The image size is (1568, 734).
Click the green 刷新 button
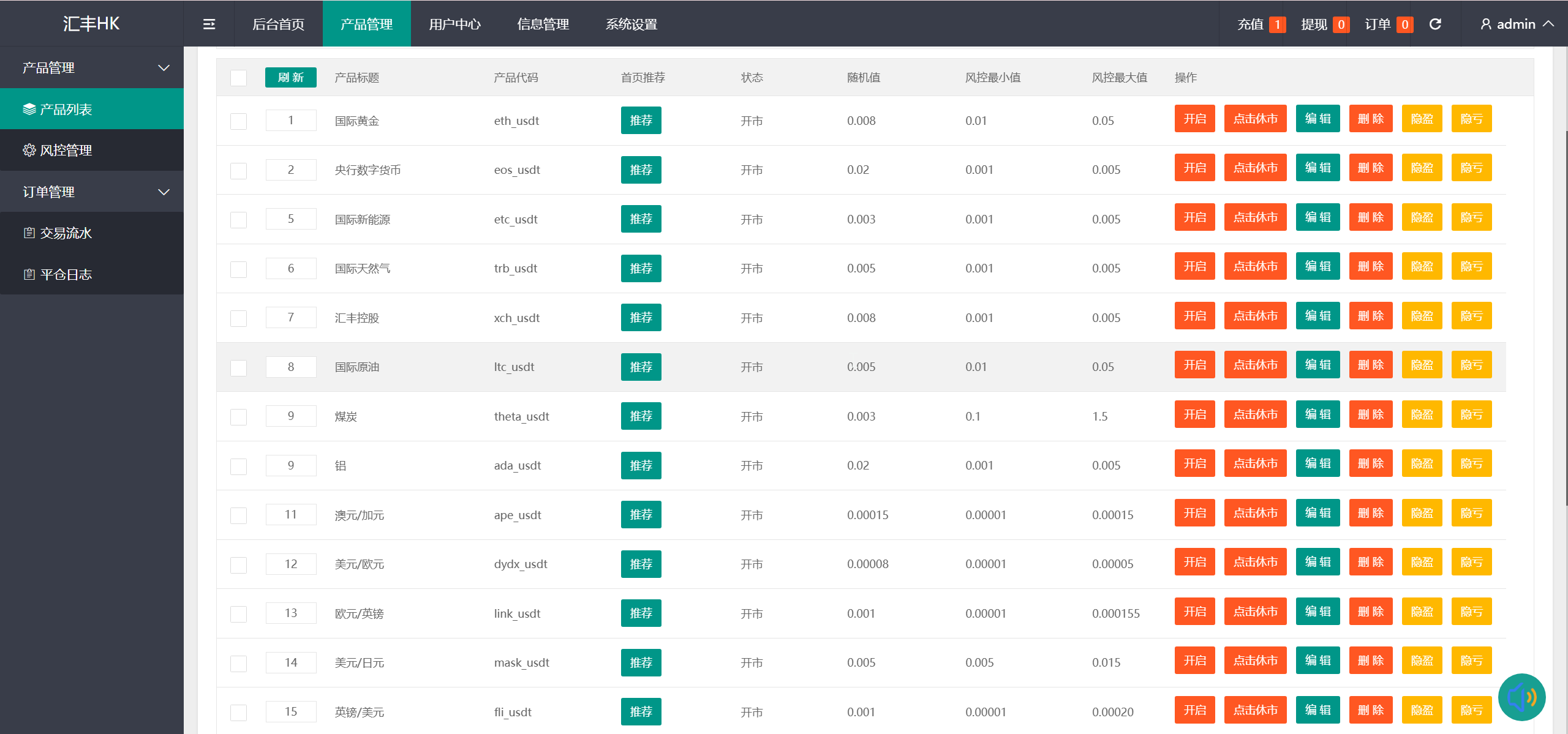pos(290,77)
